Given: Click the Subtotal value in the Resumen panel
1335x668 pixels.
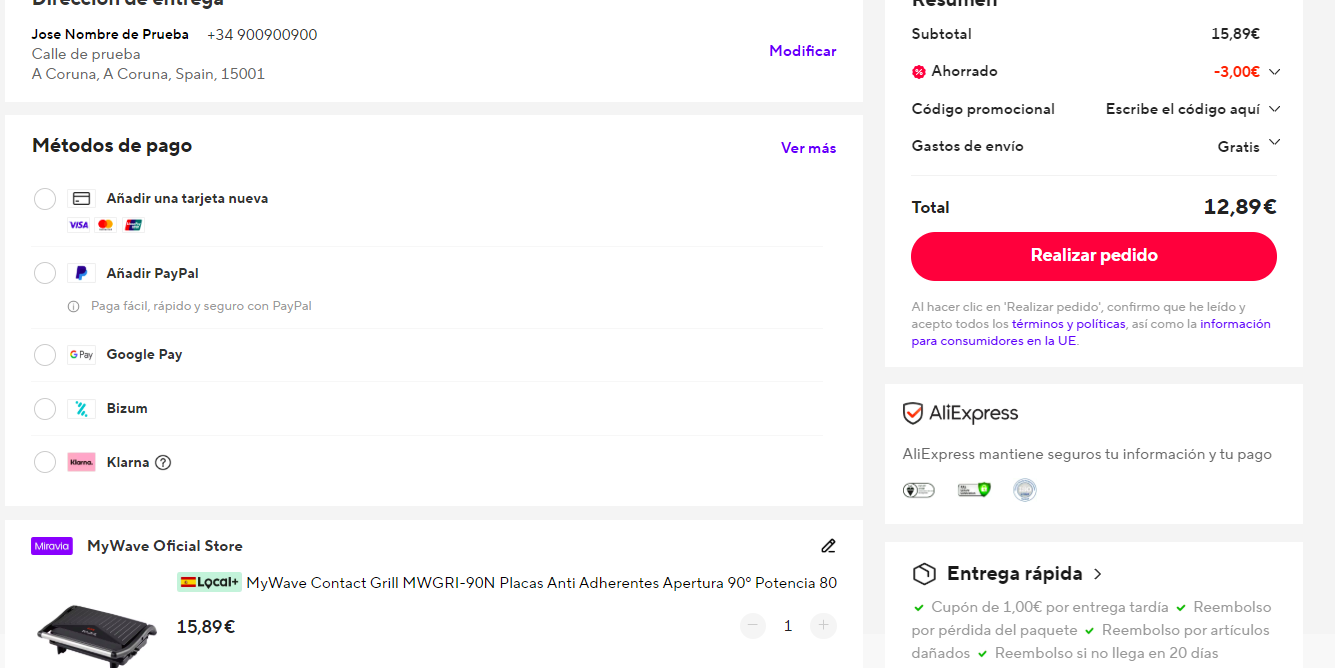Looking at the screenshot, I should pos(1235,34).
